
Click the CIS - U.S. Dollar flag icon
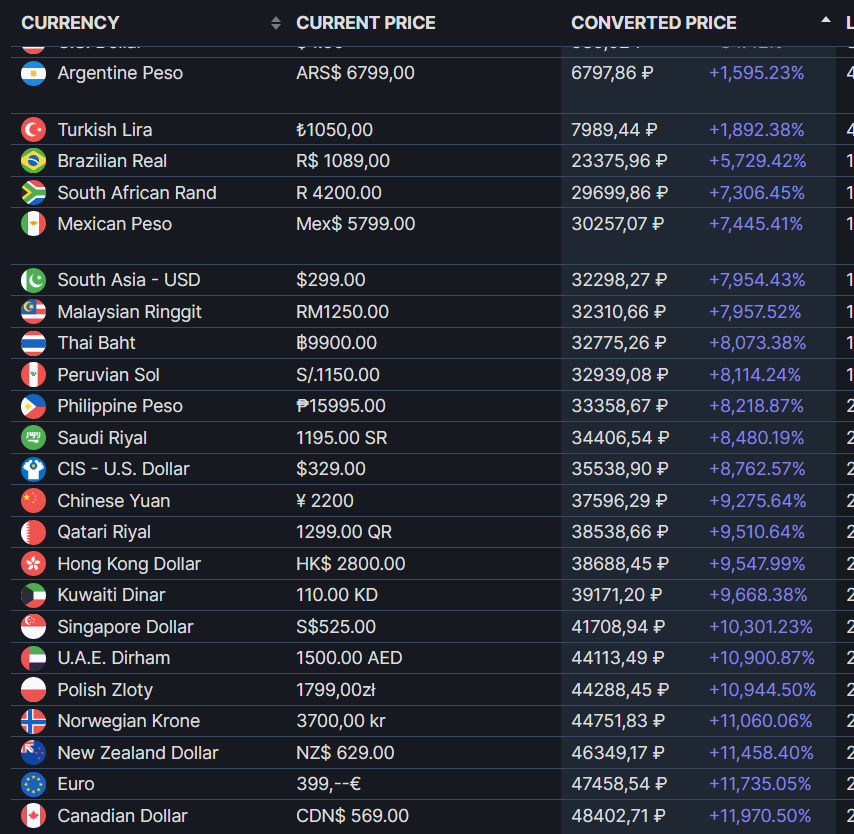34,469
